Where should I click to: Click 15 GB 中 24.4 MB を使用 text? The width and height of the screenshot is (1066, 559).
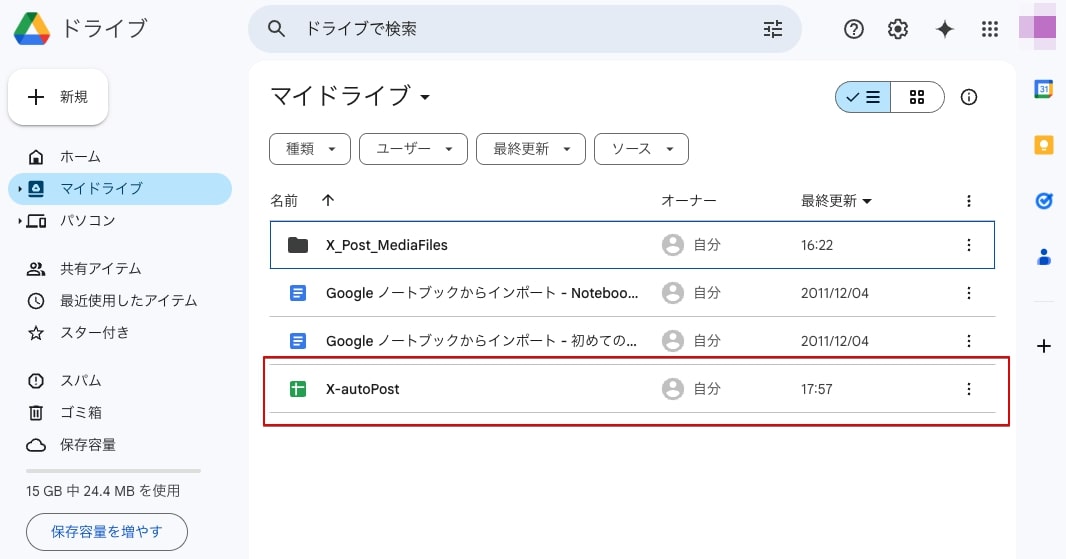click(103, 491)
